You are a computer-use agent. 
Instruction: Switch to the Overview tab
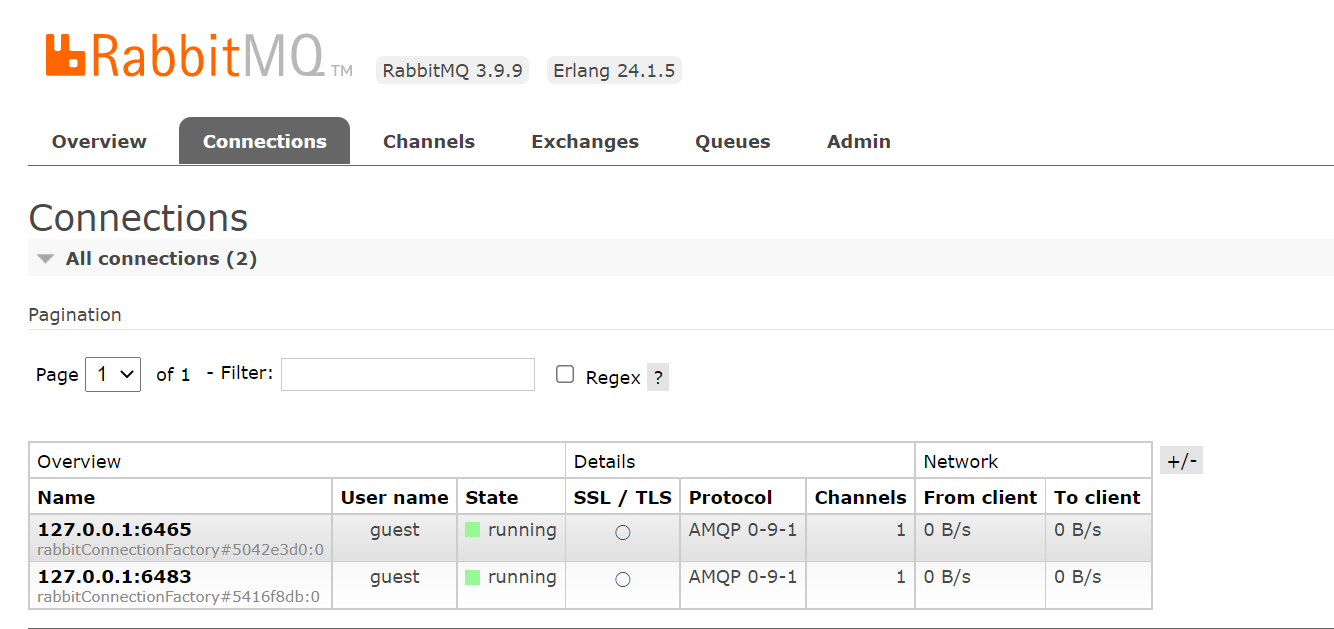99,142
